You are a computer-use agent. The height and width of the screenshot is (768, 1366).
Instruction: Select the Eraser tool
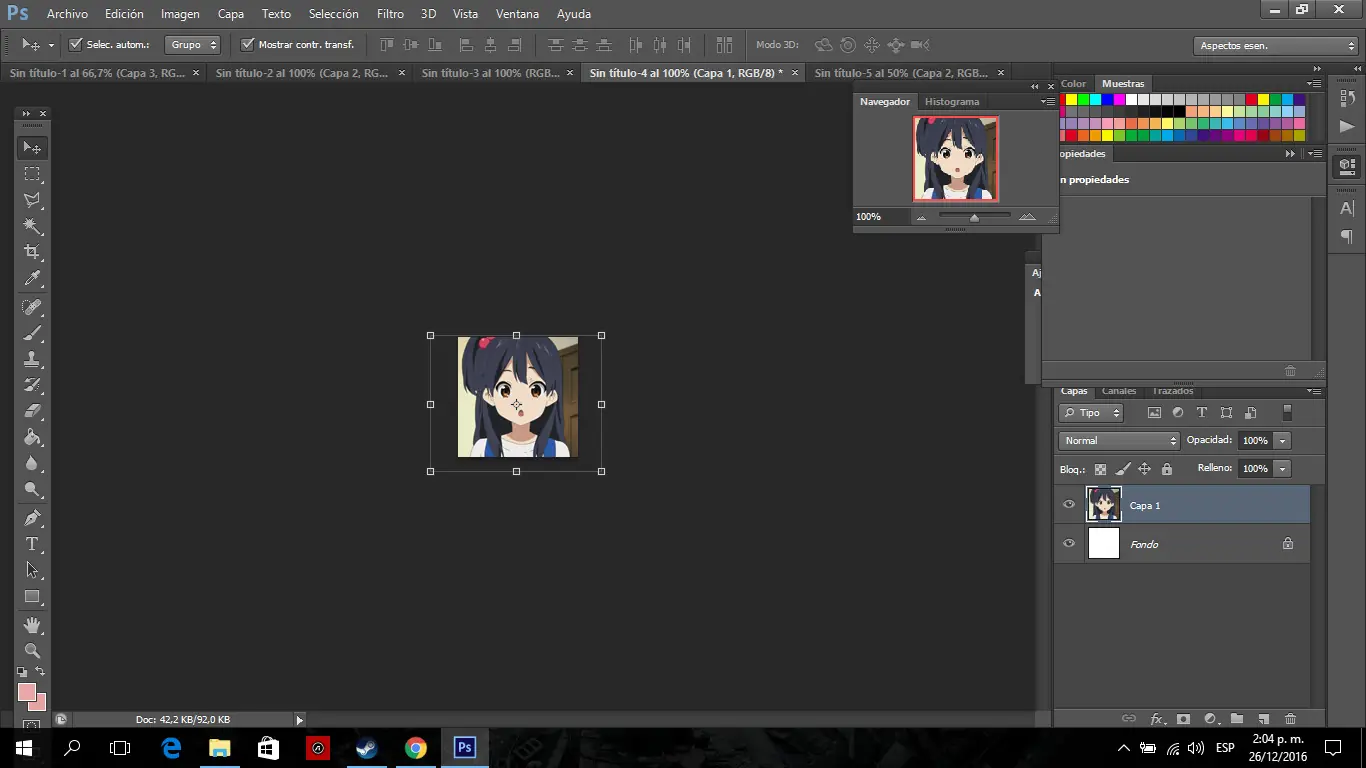pyautogui.click(x=32, y=411)
